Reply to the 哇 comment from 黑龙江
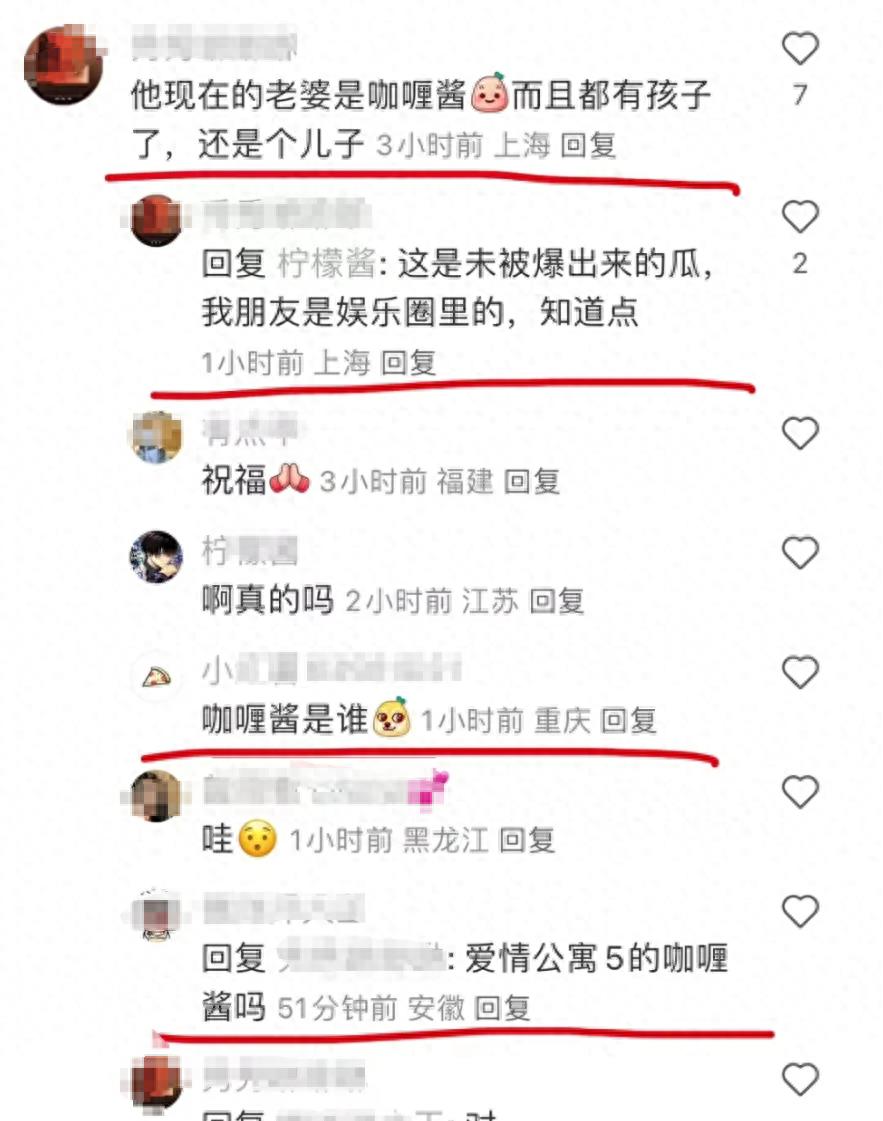 point(526,840)
